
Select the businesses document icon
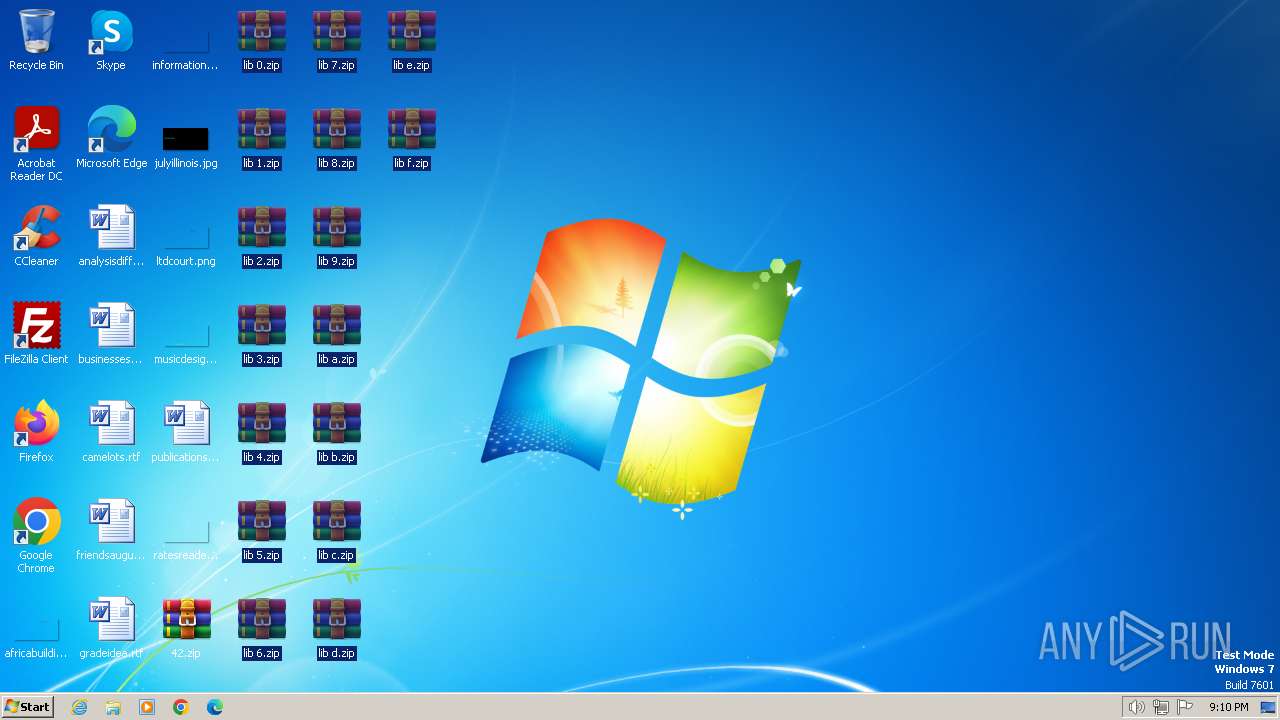click(111, 334)
